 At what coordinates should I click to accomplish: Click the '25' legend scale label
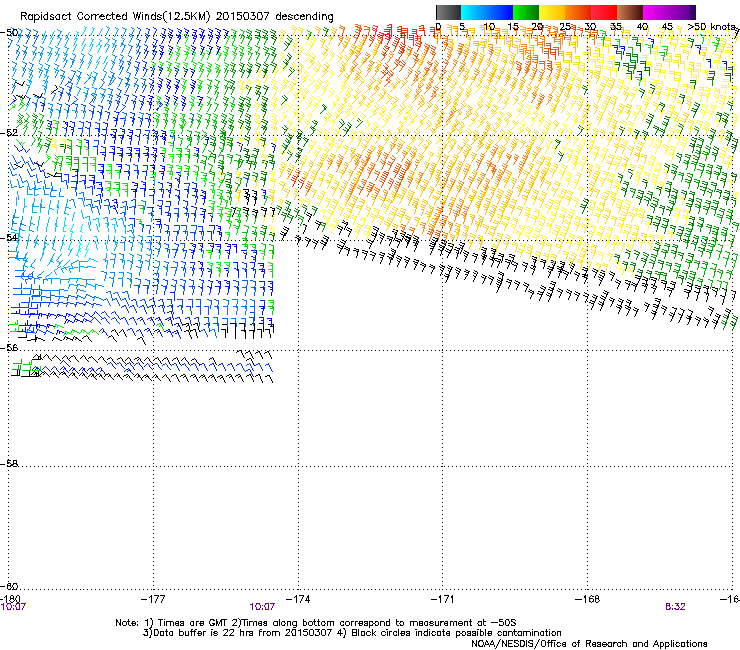coord(564,27)
